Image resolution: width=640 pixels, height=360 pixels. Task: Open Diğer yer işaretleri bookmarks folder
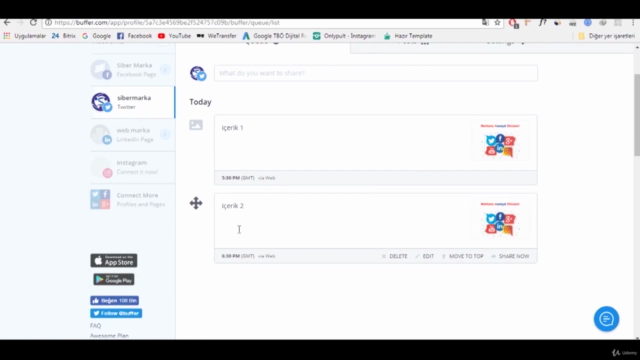(607, 36)
